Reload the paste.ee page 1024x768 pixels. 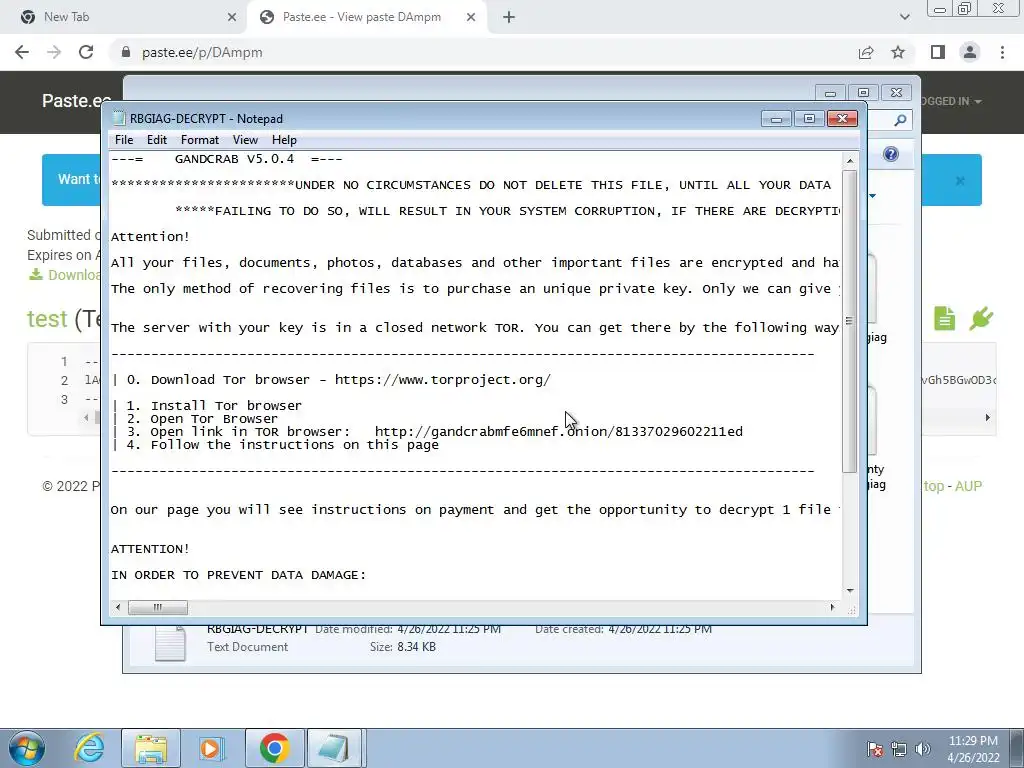(x=86, y=52)
